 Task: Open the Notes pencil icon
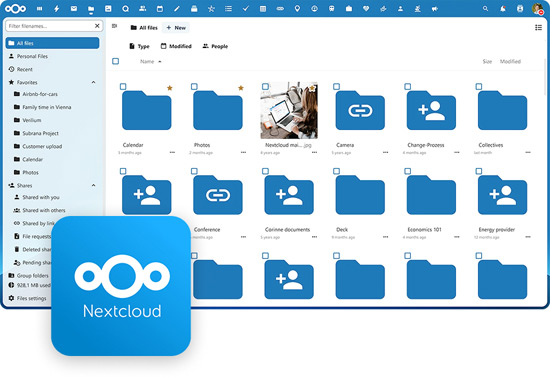[177, 9]
